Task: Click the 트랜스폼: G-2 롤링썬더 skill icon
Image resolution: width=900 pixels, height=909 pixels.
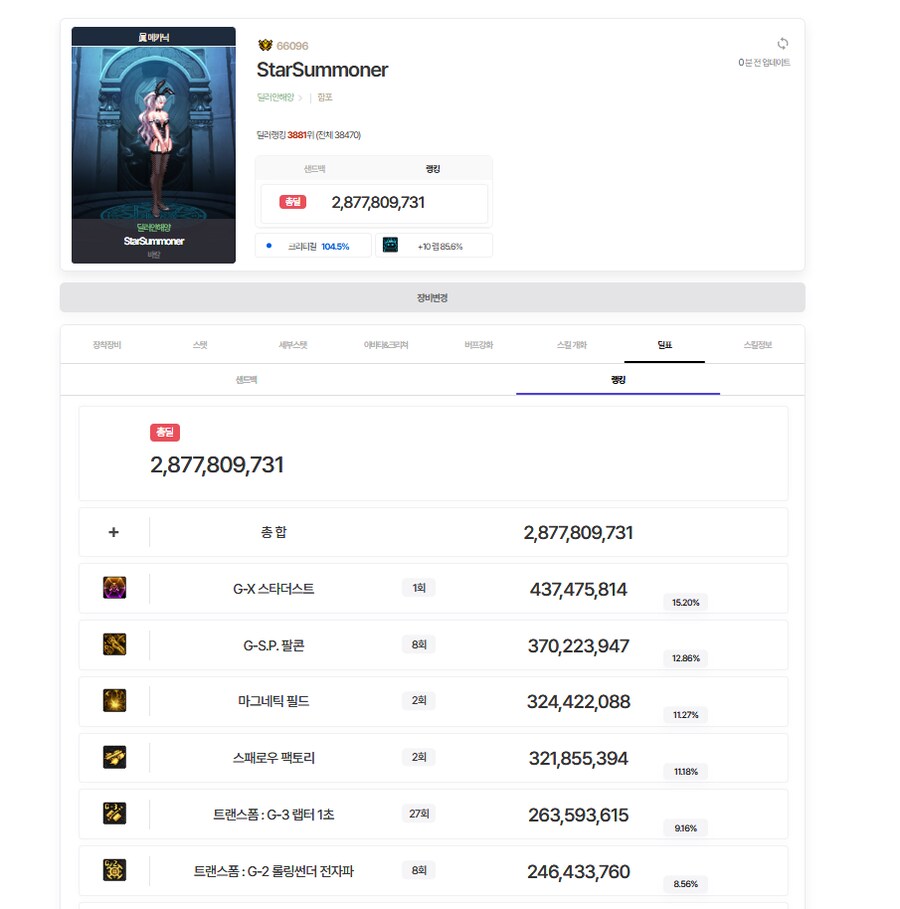Action: tap(114, 870)
